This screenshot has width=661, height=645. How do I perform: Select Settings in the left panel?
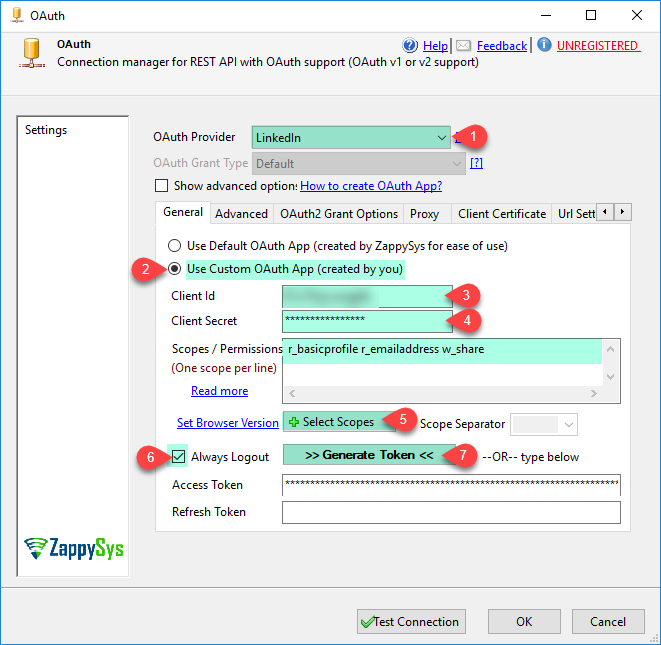click(x=46, y=130)
